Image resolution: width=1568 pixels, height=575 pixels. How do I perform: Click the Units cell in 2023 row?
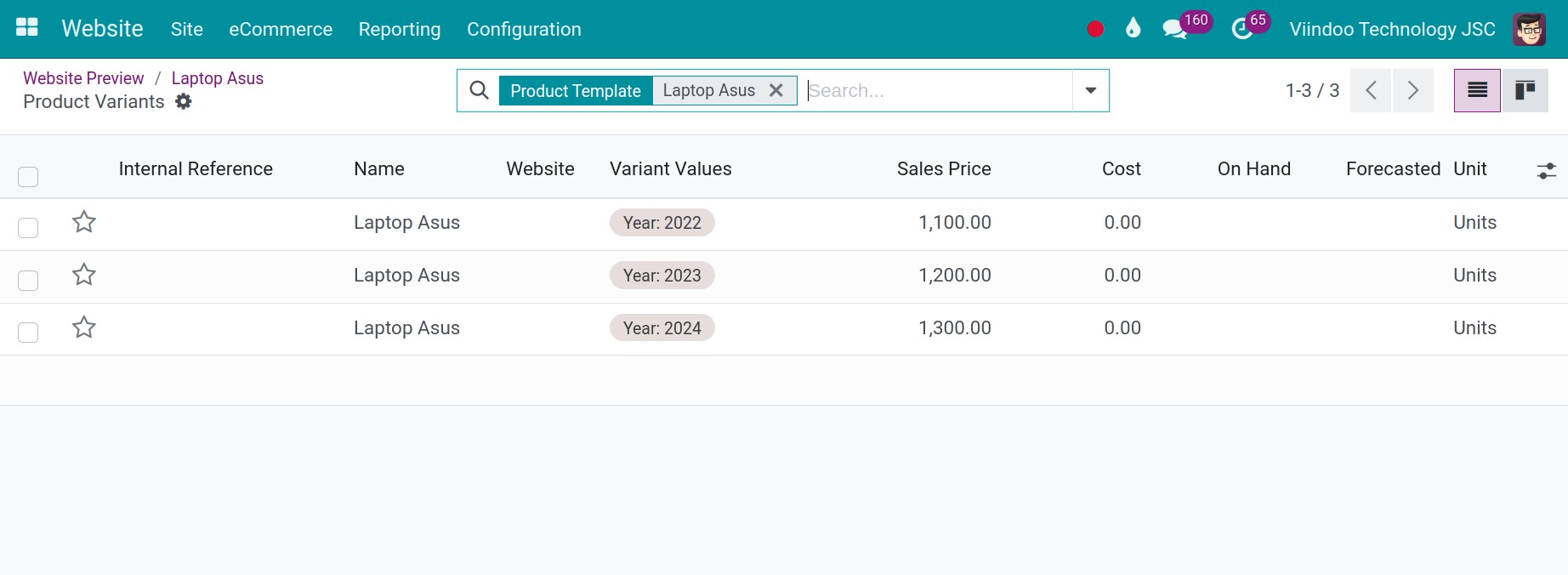[1474, 276]
